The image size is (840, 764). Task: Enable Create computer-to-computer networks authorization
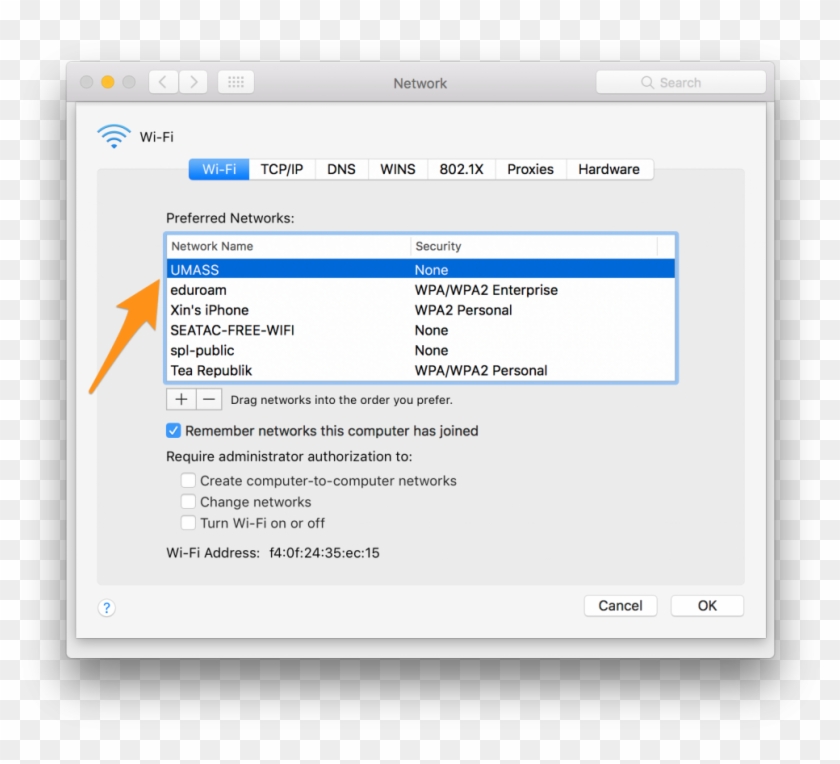tap(188, 480)
